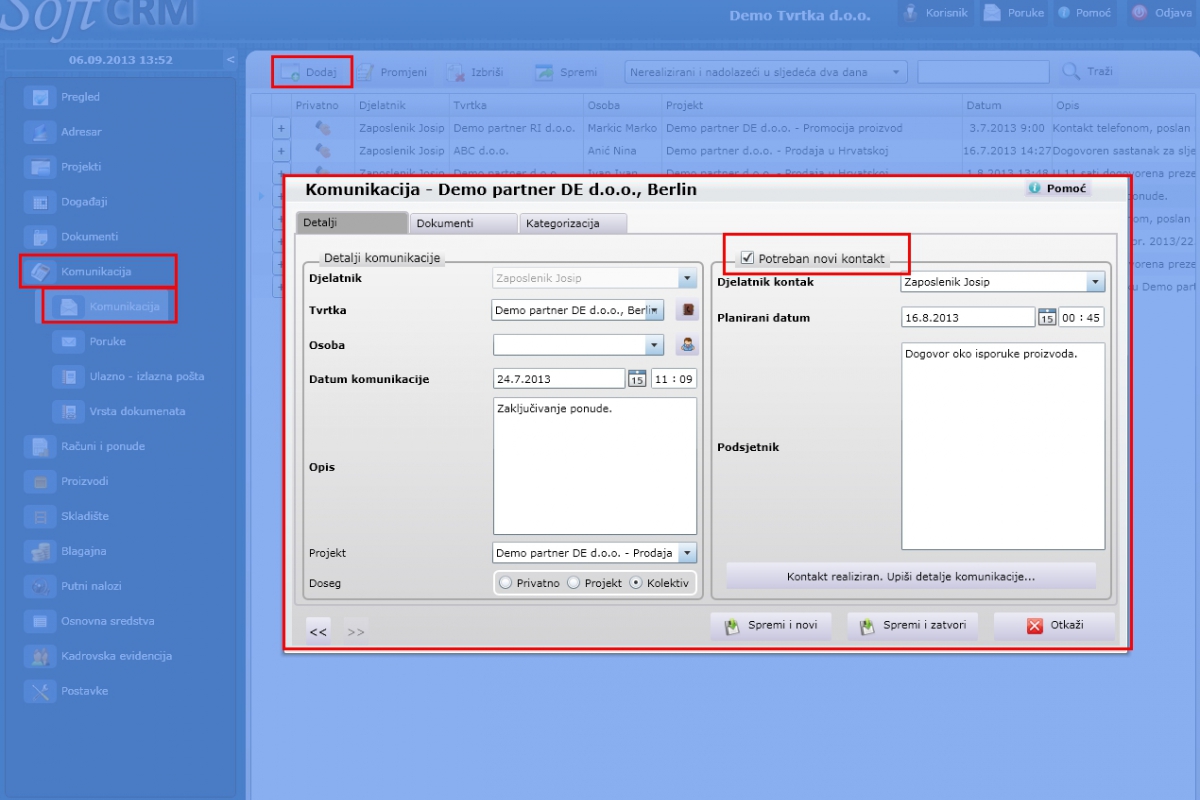
Task: Click the Planirani datum field 16.8.2013
Action: tap(967, 317)
